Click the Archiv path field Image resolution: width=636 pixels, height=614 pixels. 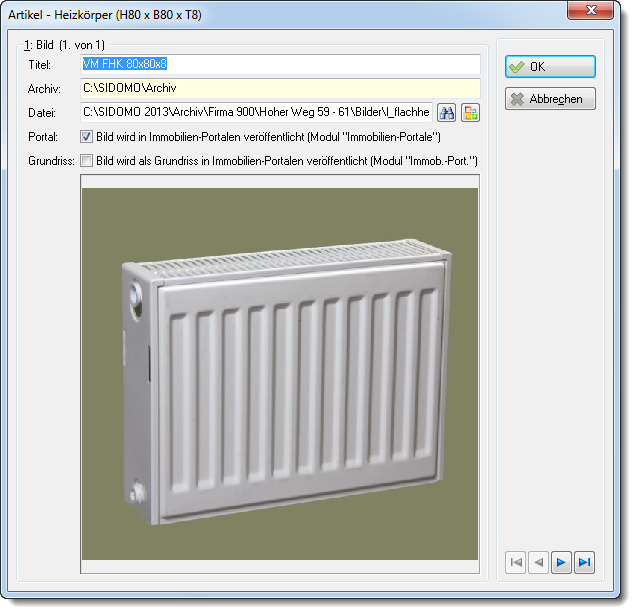280,88
